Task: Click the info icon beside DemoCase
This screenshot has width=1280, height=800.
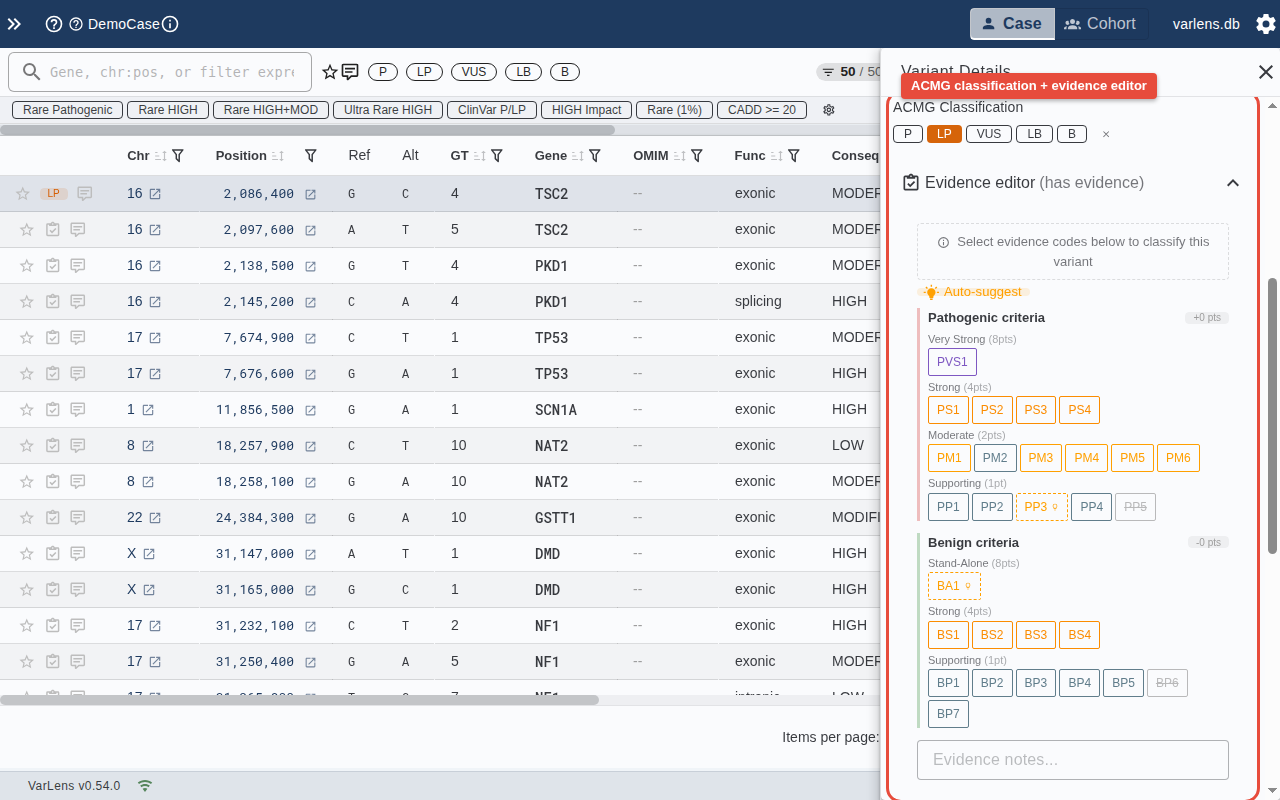Action: (170, 24)
